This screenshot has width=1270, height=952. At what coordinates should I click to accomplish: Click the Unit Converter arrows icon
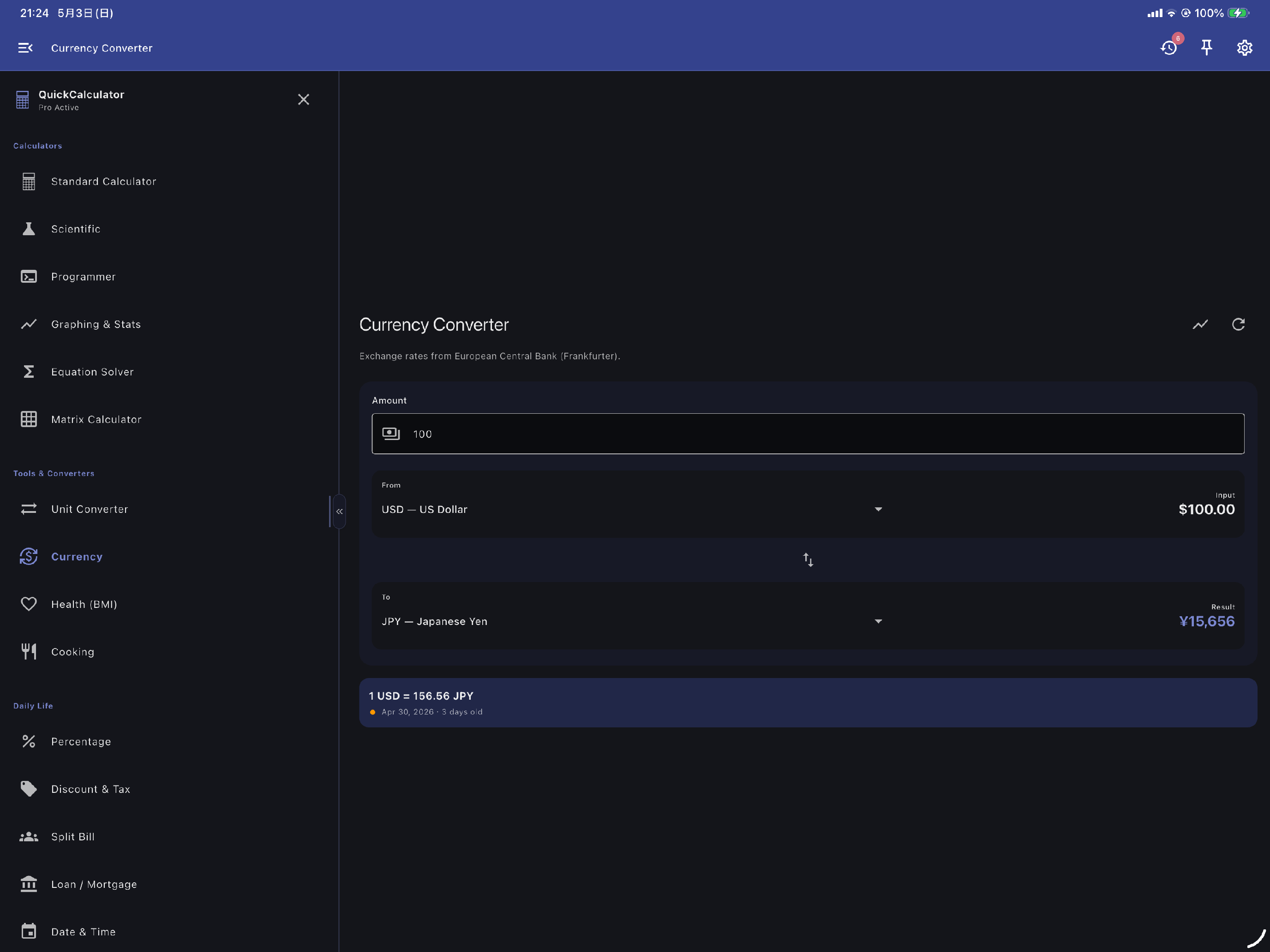[29, 509]
